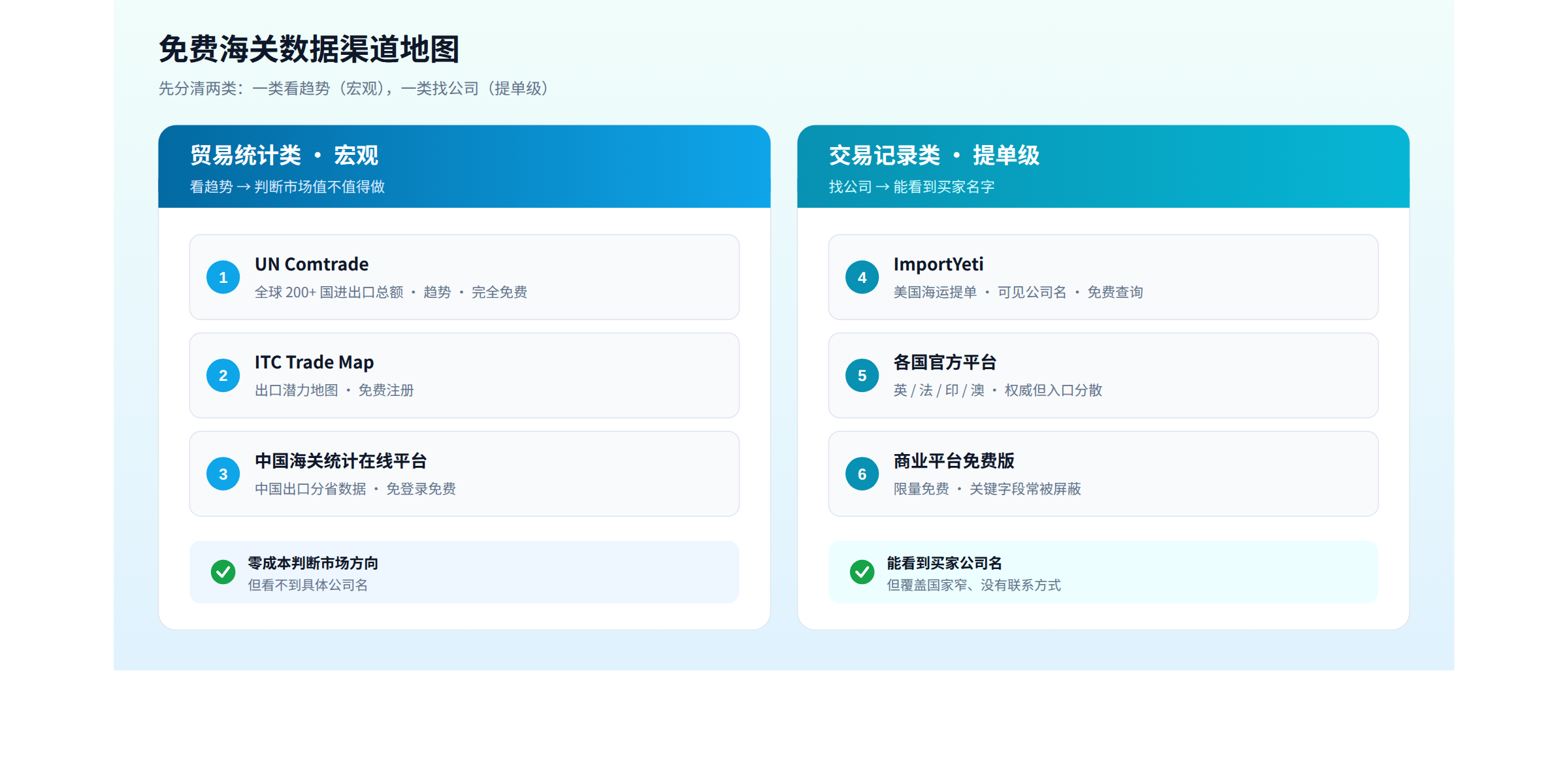
Task: Click the number 5 badge beside 各国官方平台
Action: [862, 376]
